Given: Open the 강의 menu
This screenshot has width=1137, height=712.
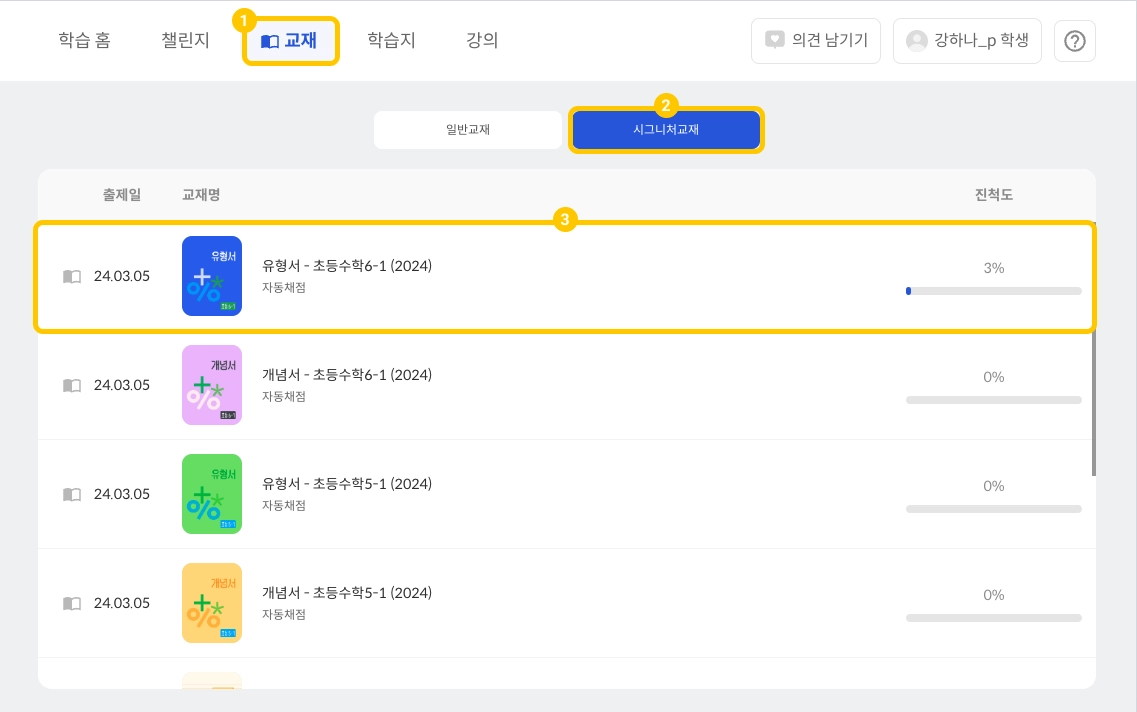Looking at the screenshot, I should click(482, 41).
